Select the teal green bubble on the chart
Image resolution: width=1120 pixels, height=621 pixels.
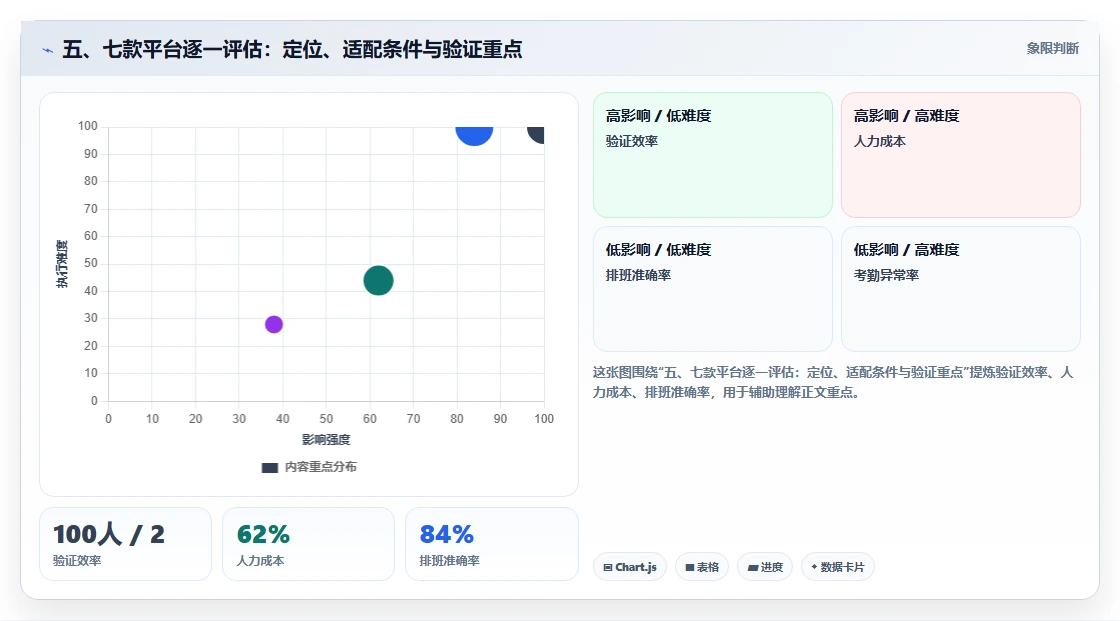coord(379,280)
